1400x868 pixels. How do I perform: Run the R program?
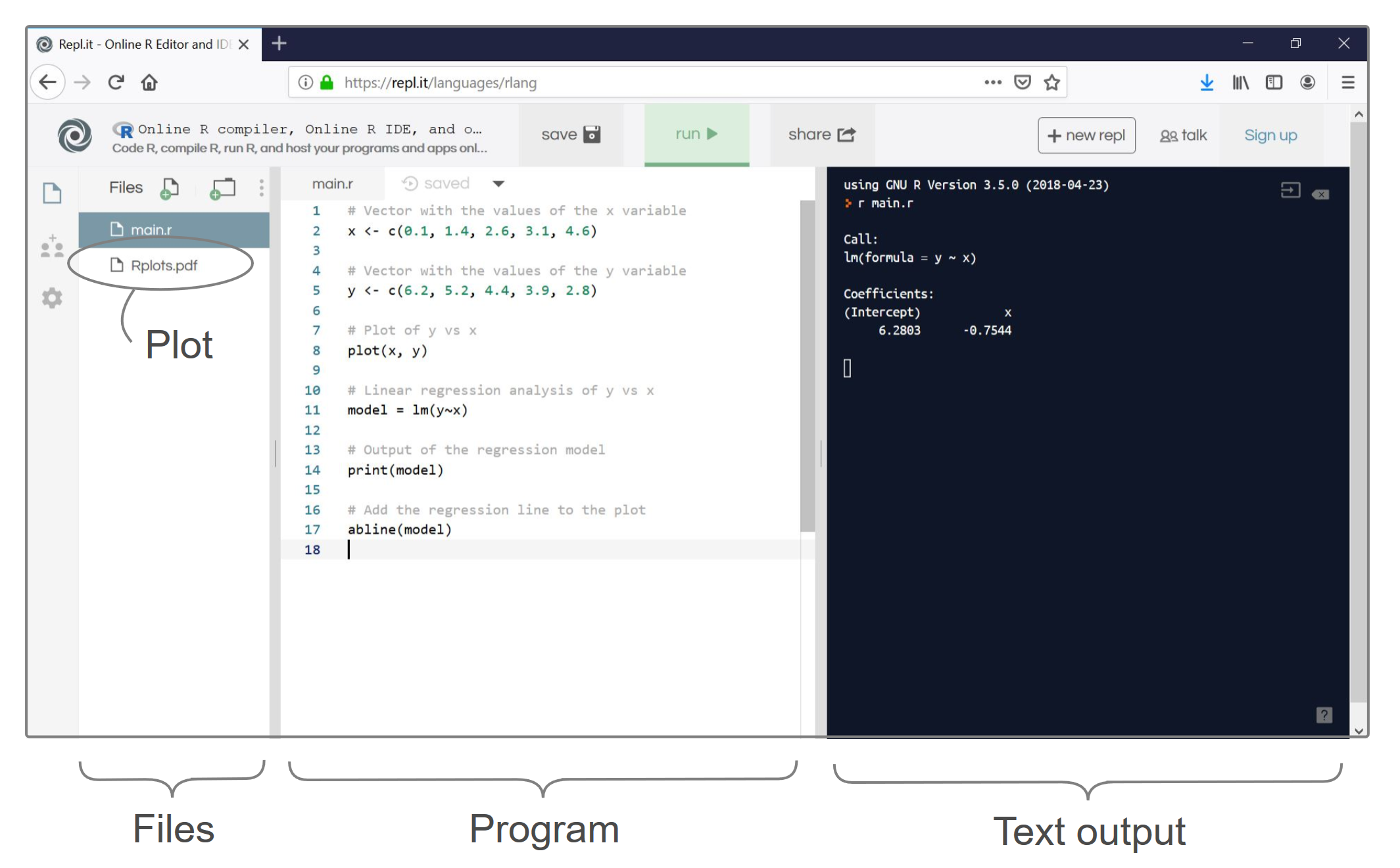(x=696, y=134)
